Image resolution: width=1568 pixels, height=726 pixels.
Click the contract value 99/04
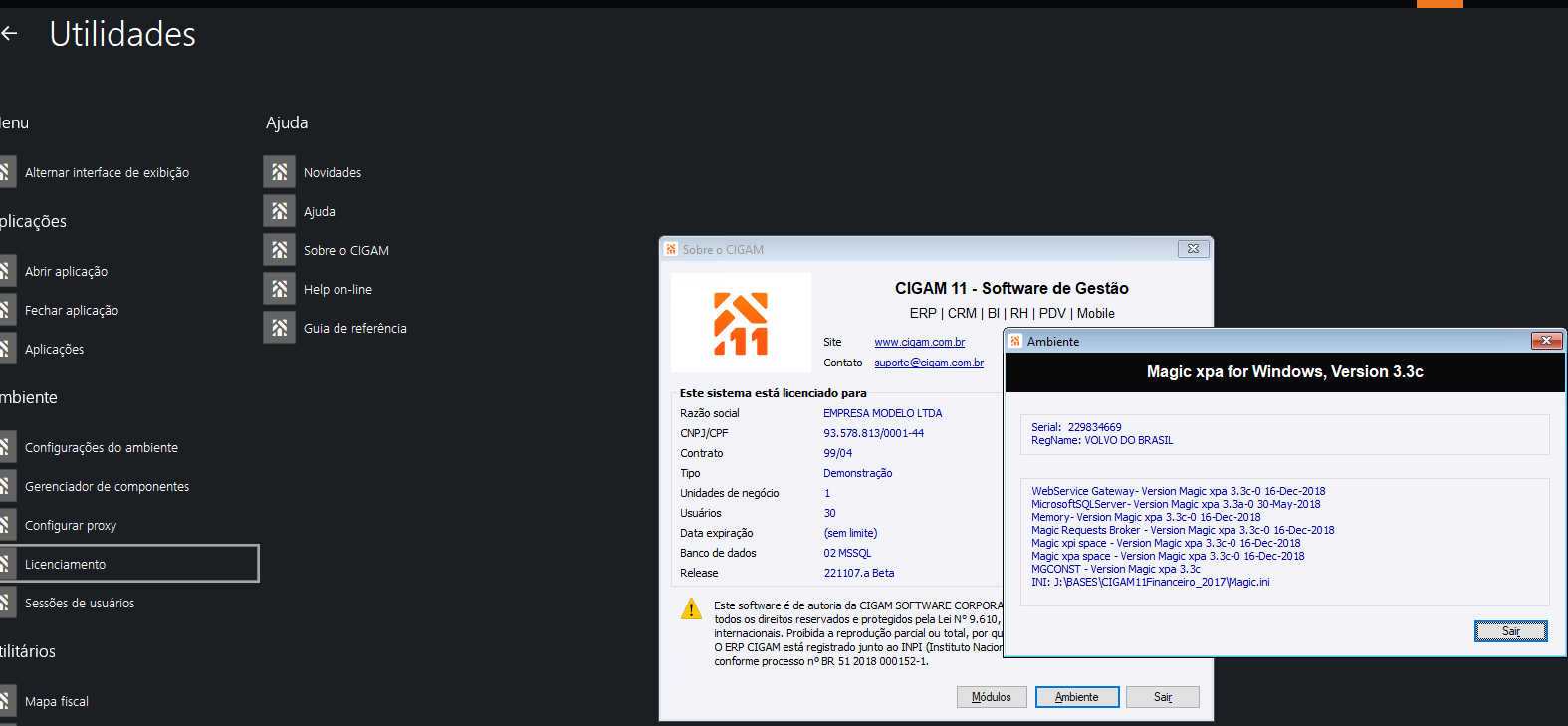pyautogui.click(x=837, y=453)
